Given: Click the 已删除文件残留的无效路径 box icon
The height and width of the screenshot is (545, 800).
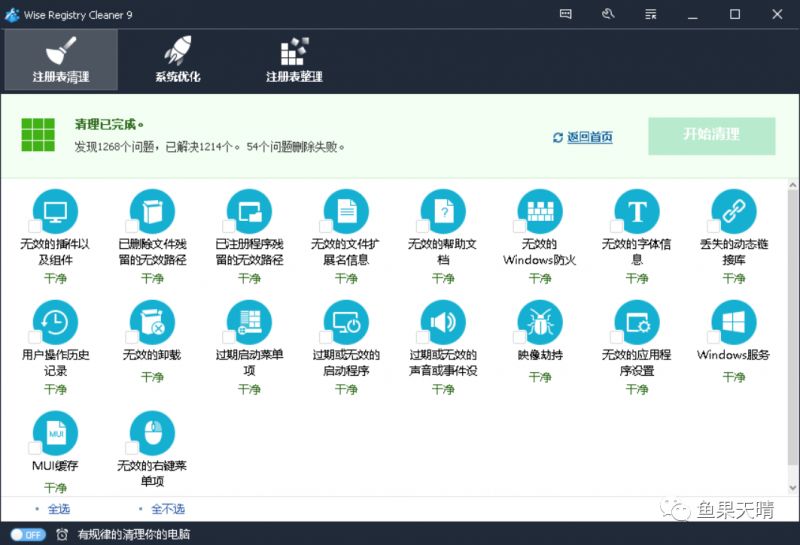Looking at the screenshot, I should tap(152, 212).
